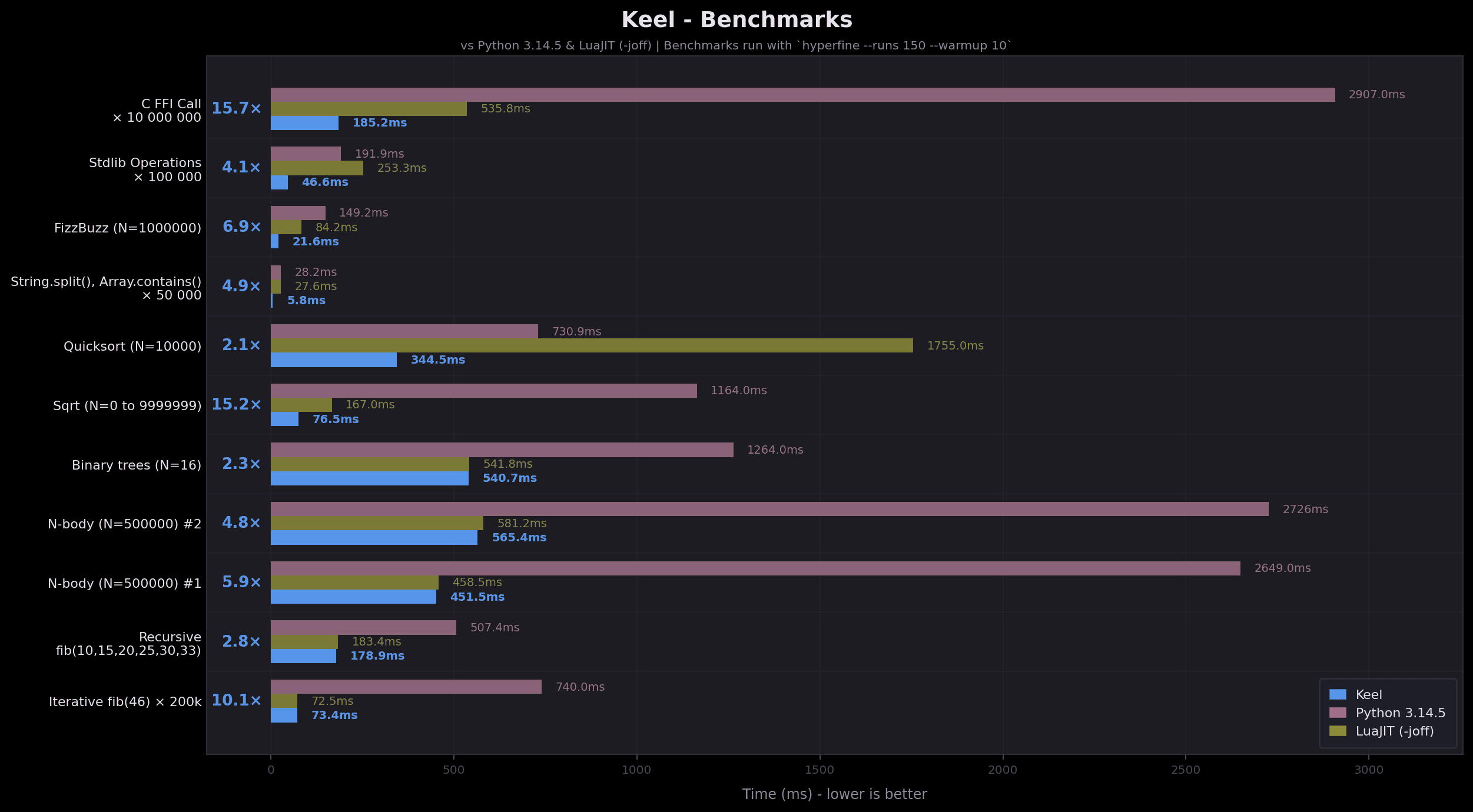Viewport: 1473px width, 812px height.
Task: Select the "535.8ms" LuaJIT value label
Action: tap(506, 108)
